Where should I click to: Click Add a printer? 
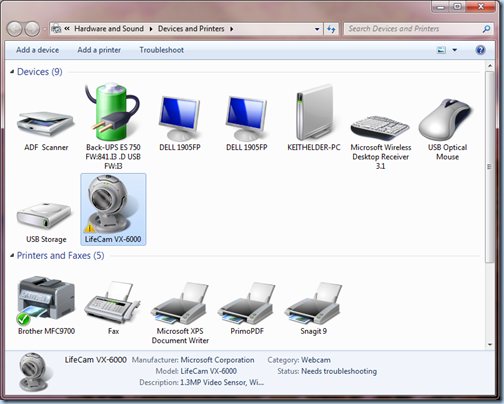[x=99, y=50]
